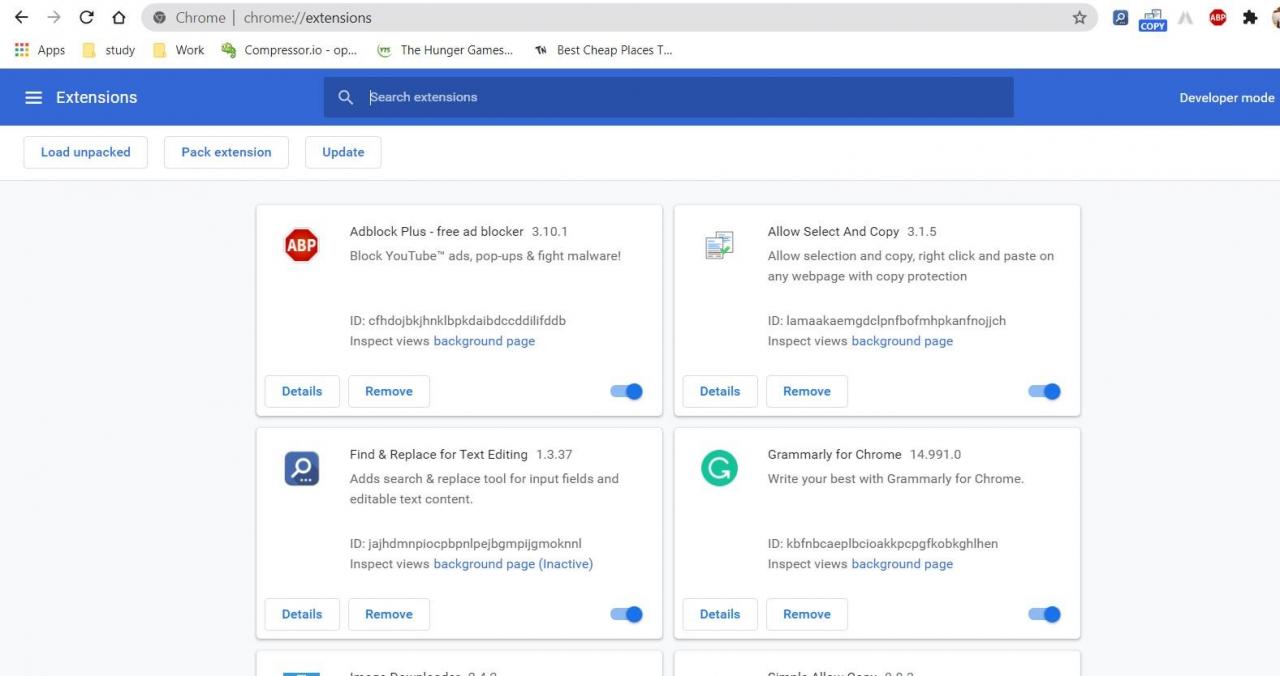Click the Find & Replace toolbar icon

point(1121,17)
